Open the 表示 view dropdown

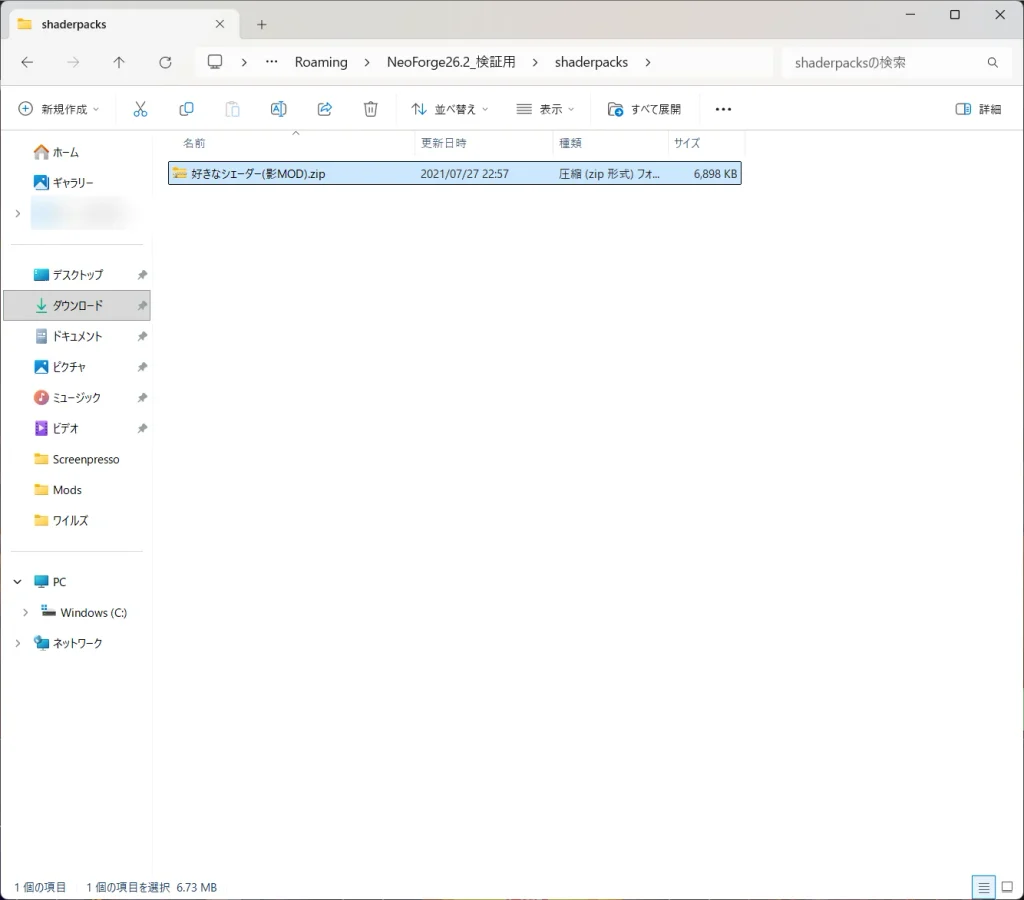(545, 109)
